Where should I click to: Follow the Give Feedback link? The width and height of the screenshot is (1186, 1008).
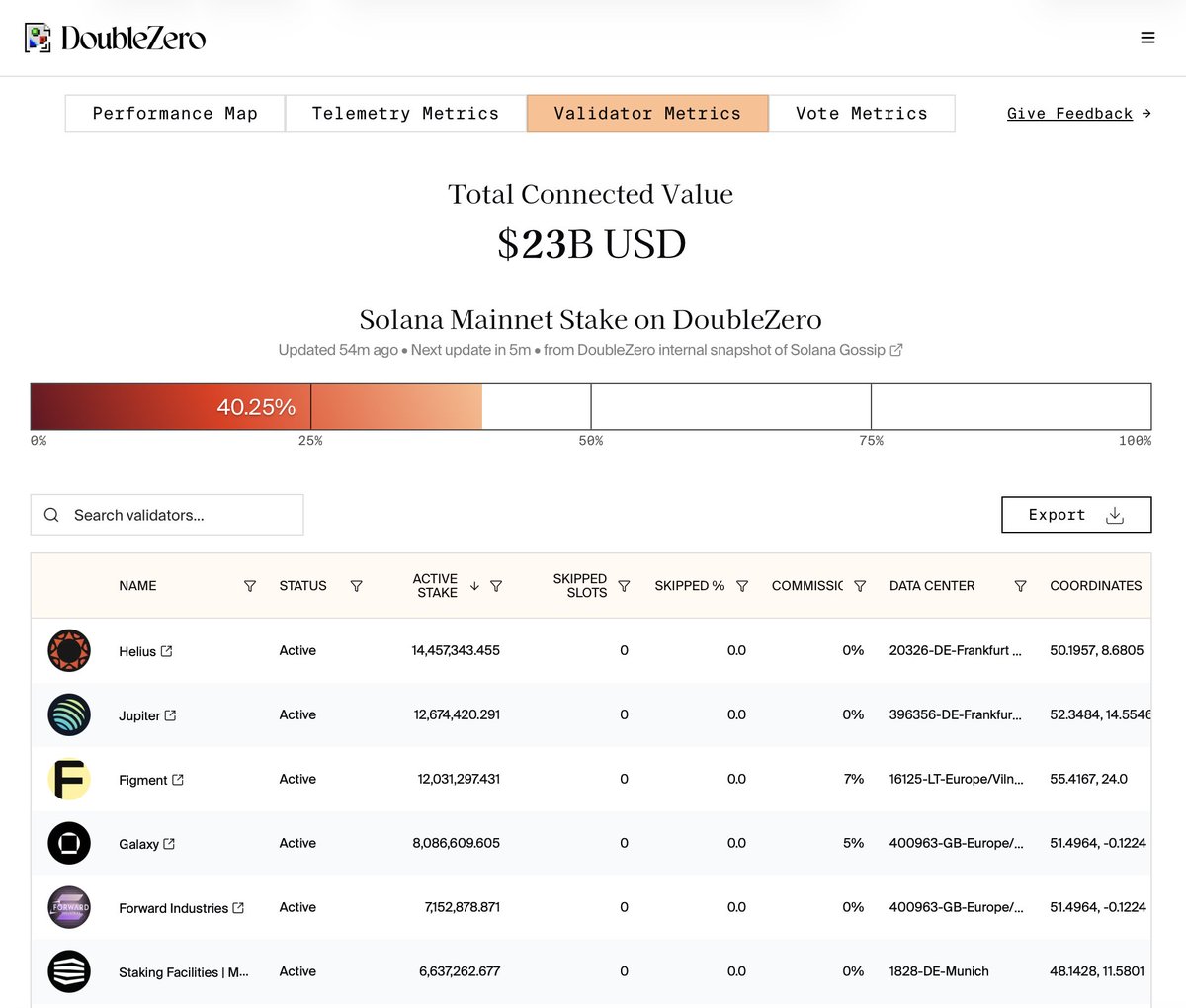[1078, 114]
